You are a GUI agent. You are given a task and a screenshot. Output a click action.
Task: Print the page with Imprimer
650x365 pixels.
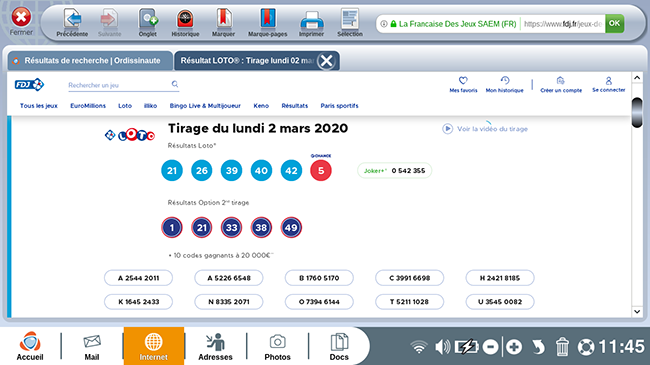(x=311, y=23)
